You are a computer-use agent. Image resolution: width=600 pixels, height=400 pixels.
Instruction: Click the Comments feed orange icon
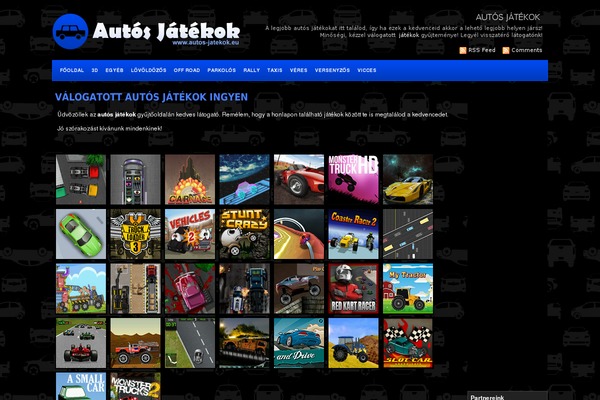click(x=506, y=51)
